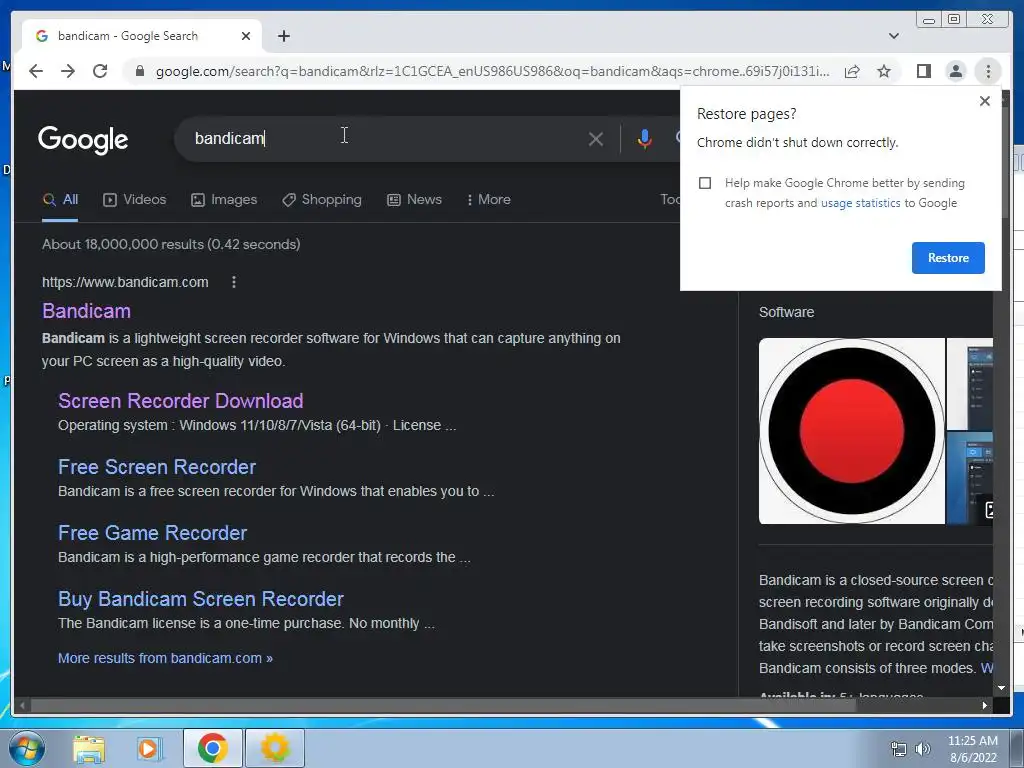The width and height of the screenshot is (1024, 768).
Task: Share this page using the share icon
Action: pyautogui.click(x=852, y=71)
